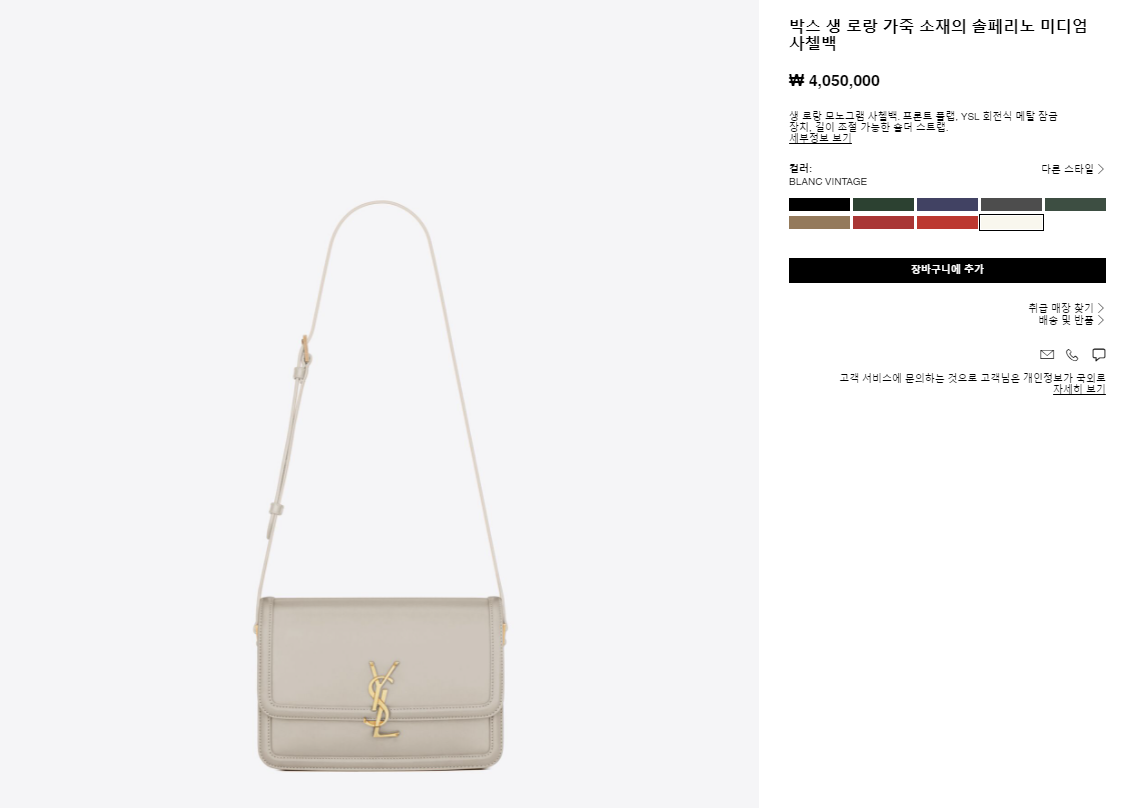Screen dimensions: 1127x808
Task: Open the live chat bubble icon
Action: pos(1098,354)
